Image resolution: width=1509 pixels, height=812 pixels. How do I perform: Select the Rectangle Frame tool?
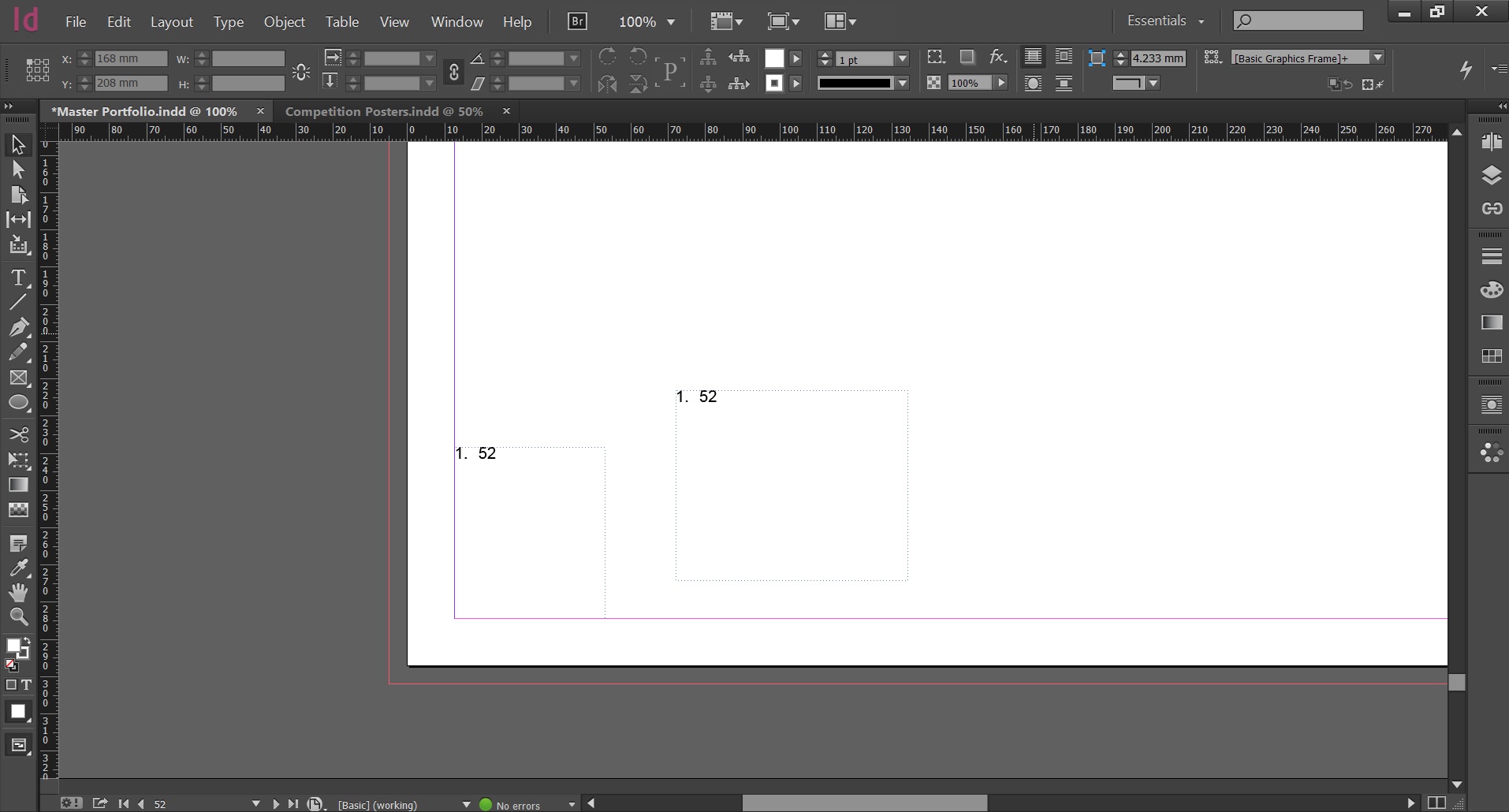click(18, 378)
